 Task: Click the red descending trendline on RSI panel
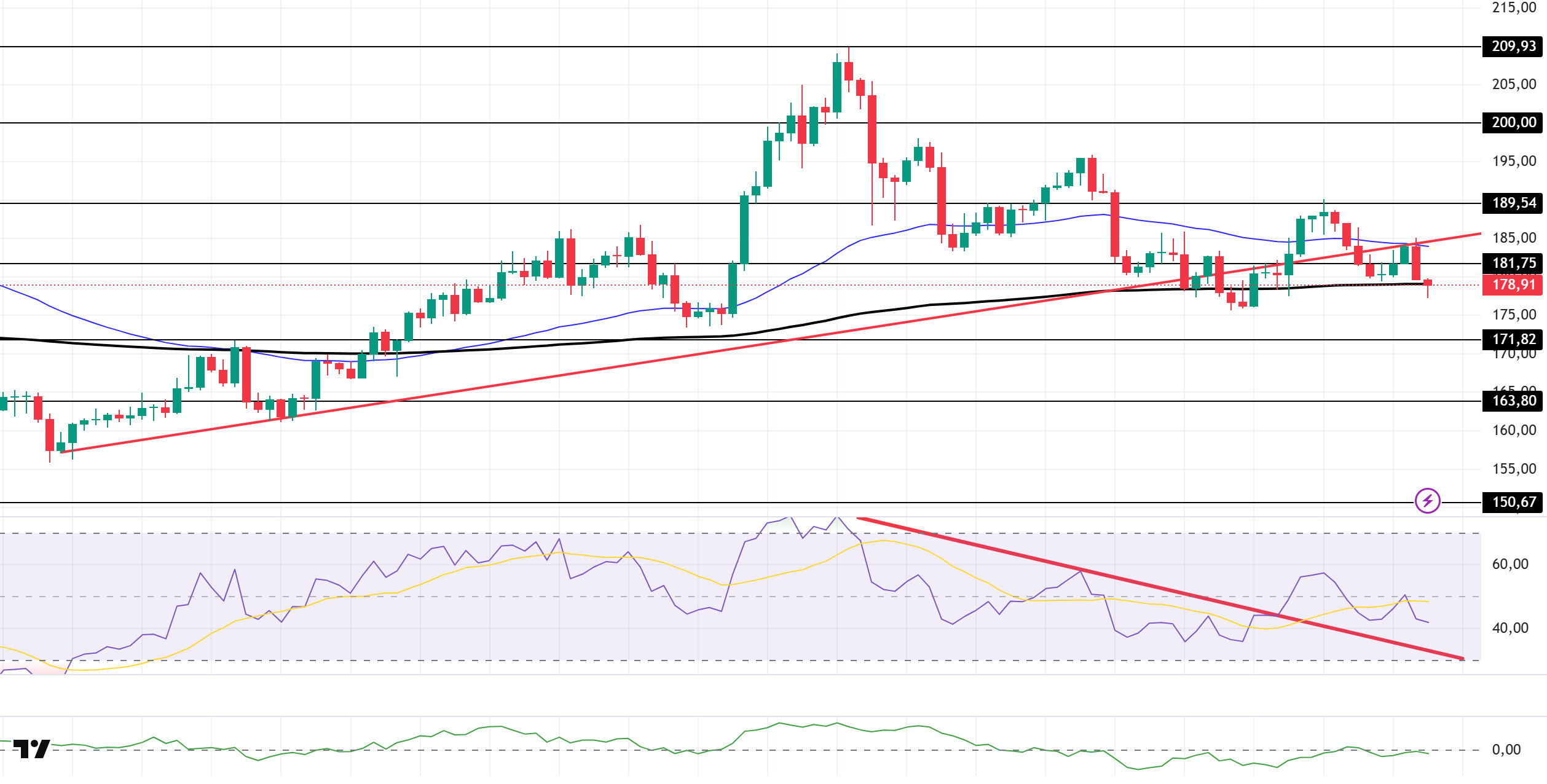click(x=1161, y=589)
